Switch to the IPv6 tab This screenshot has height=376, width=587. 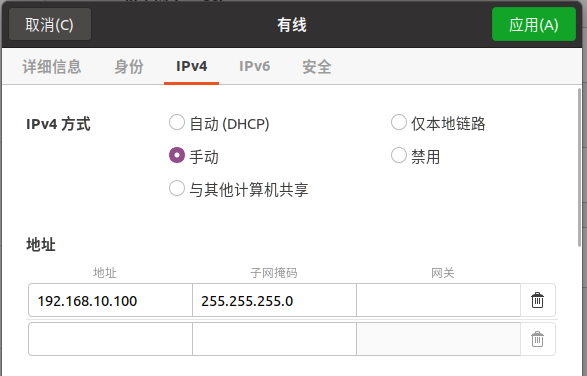(255, 67)
